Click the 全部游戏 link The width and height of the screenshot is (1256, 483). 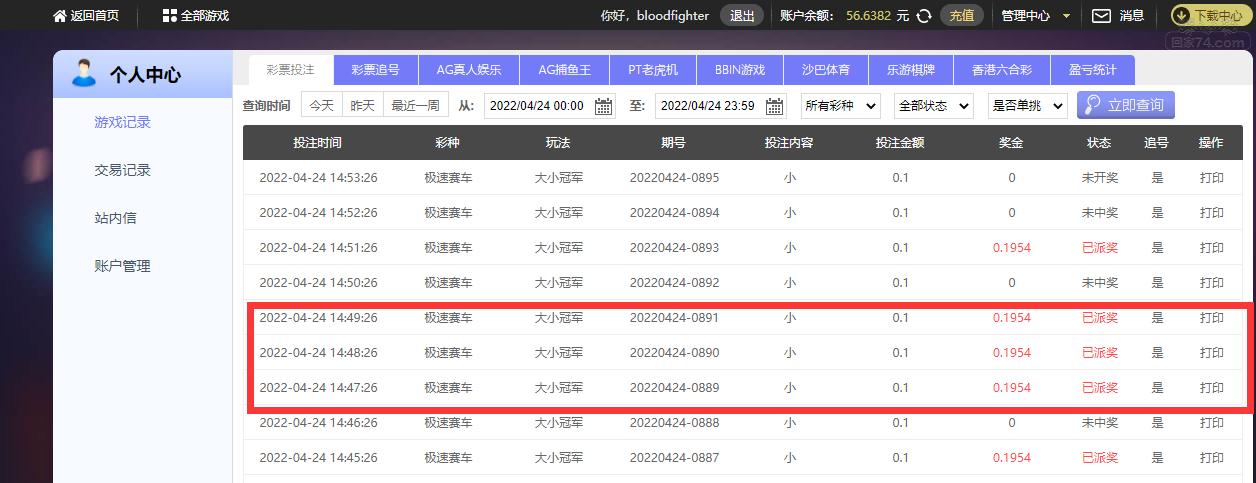pos(205,16)
